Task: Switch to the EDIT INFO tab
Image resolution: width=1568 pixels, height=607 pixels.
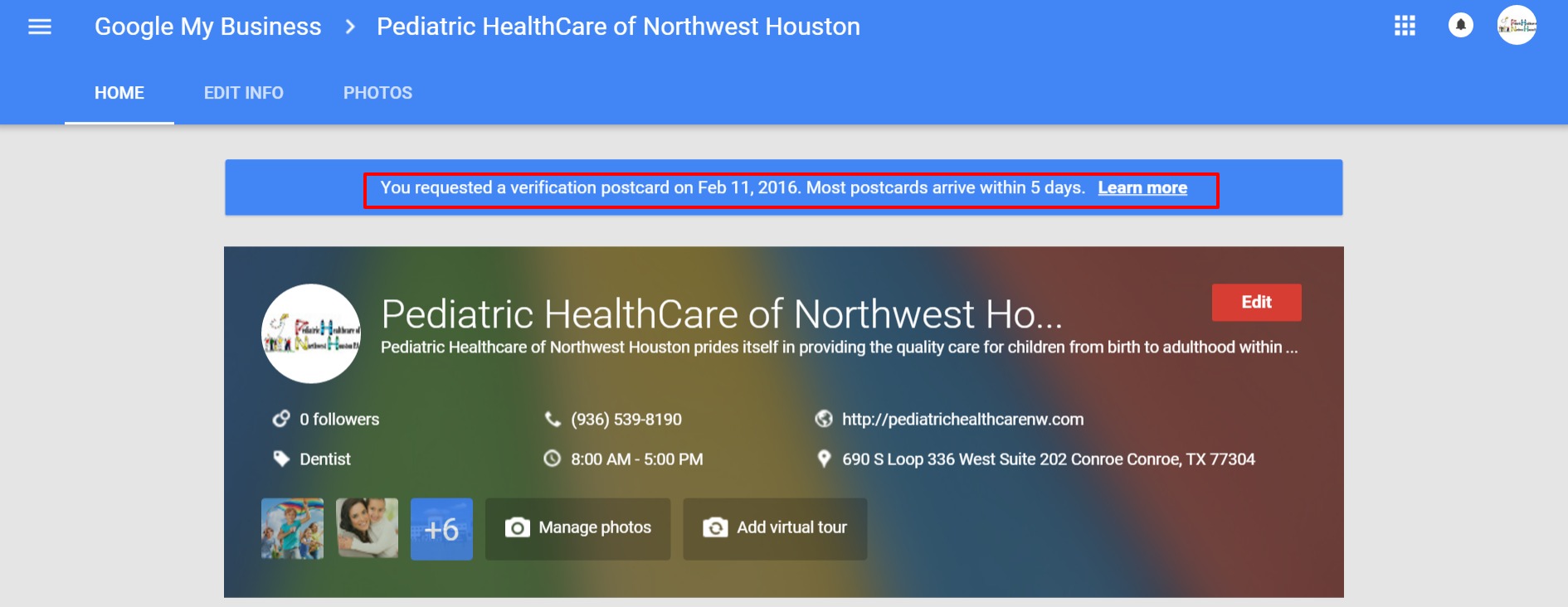Action: (244, 93)
